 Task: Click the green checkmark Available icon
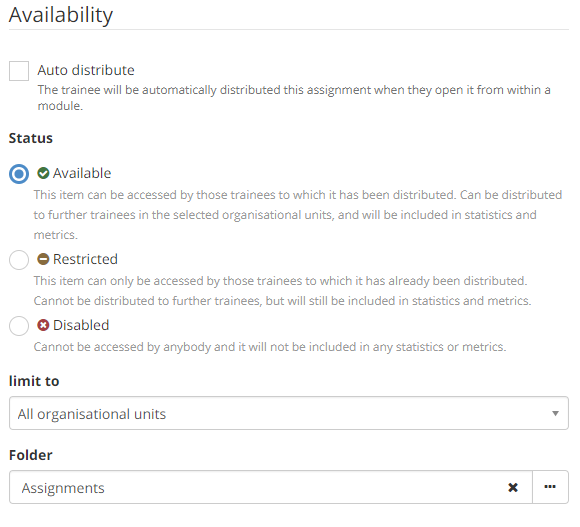point(43,173)
